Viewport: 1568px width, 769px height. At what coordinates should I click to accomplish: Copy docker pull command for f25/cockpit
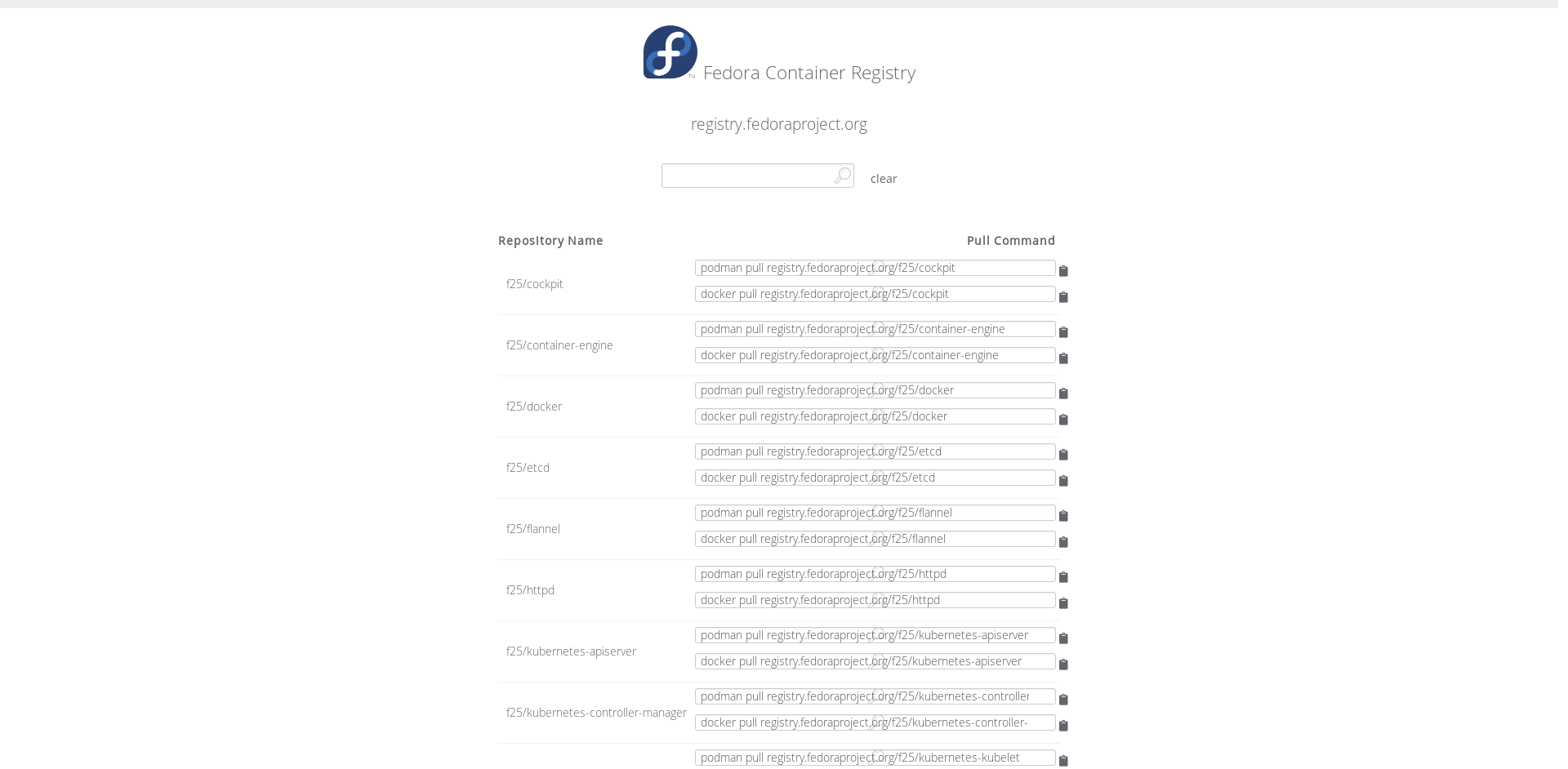pos(1063,297)
